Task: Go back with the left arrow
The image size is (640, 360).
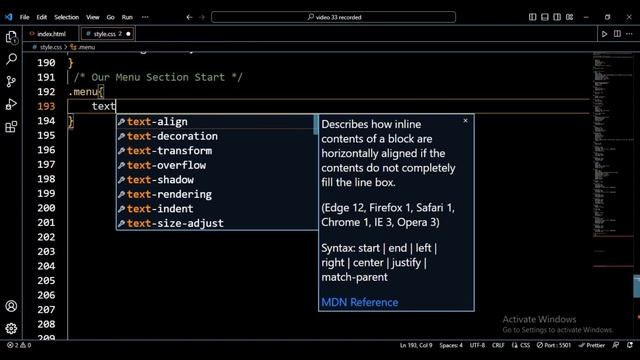Action: (189, 17)
